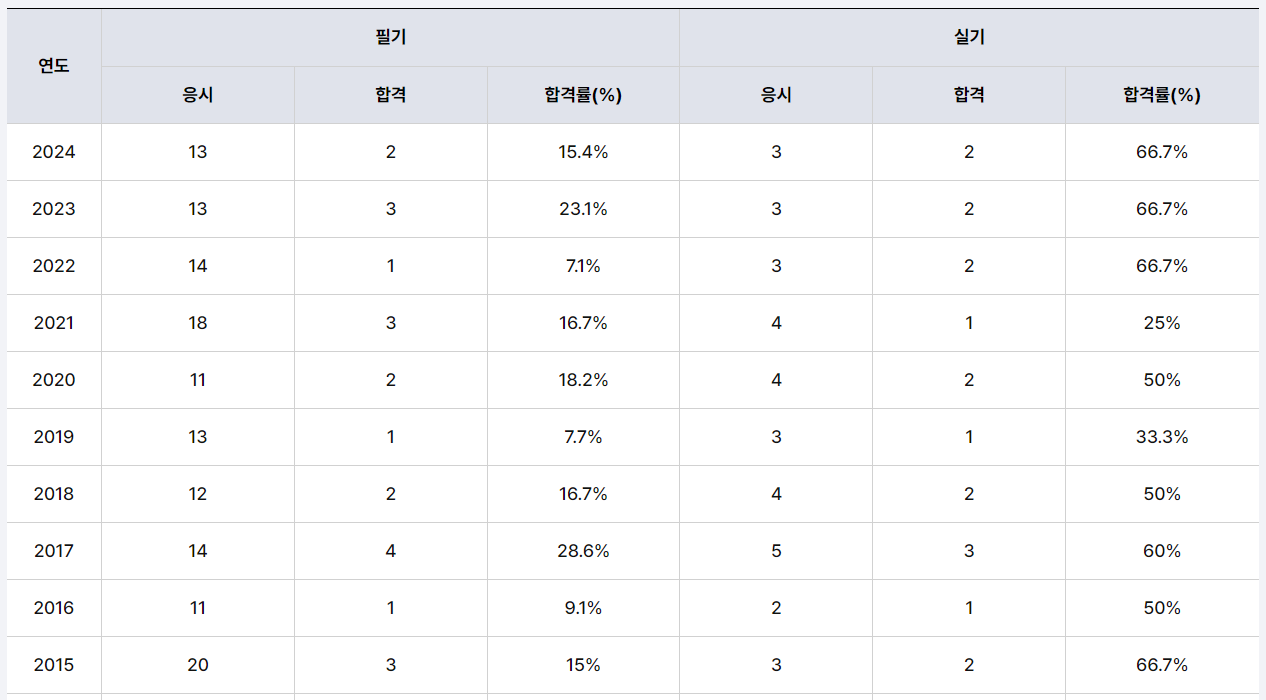Click the 합격 header under 실기
Viewport: 1266px width, 700px height.
tap(969, 95)
